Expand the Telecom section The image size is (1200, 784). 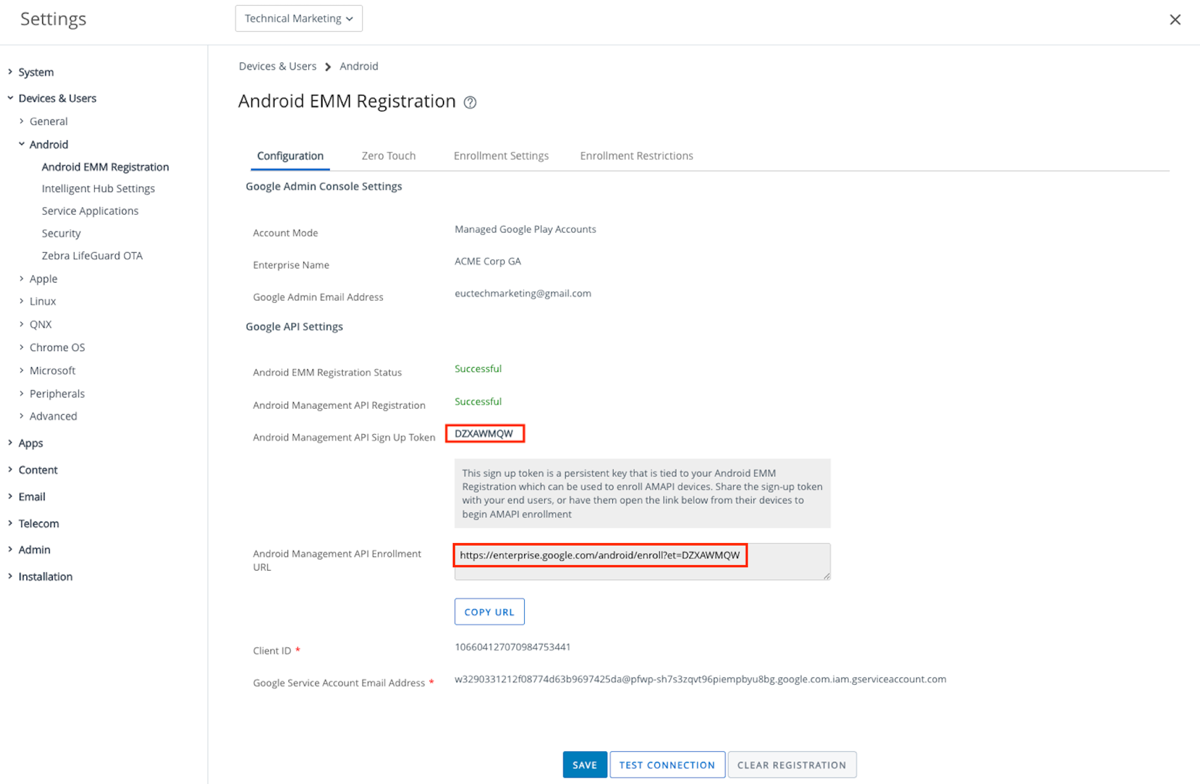point(39,524)
